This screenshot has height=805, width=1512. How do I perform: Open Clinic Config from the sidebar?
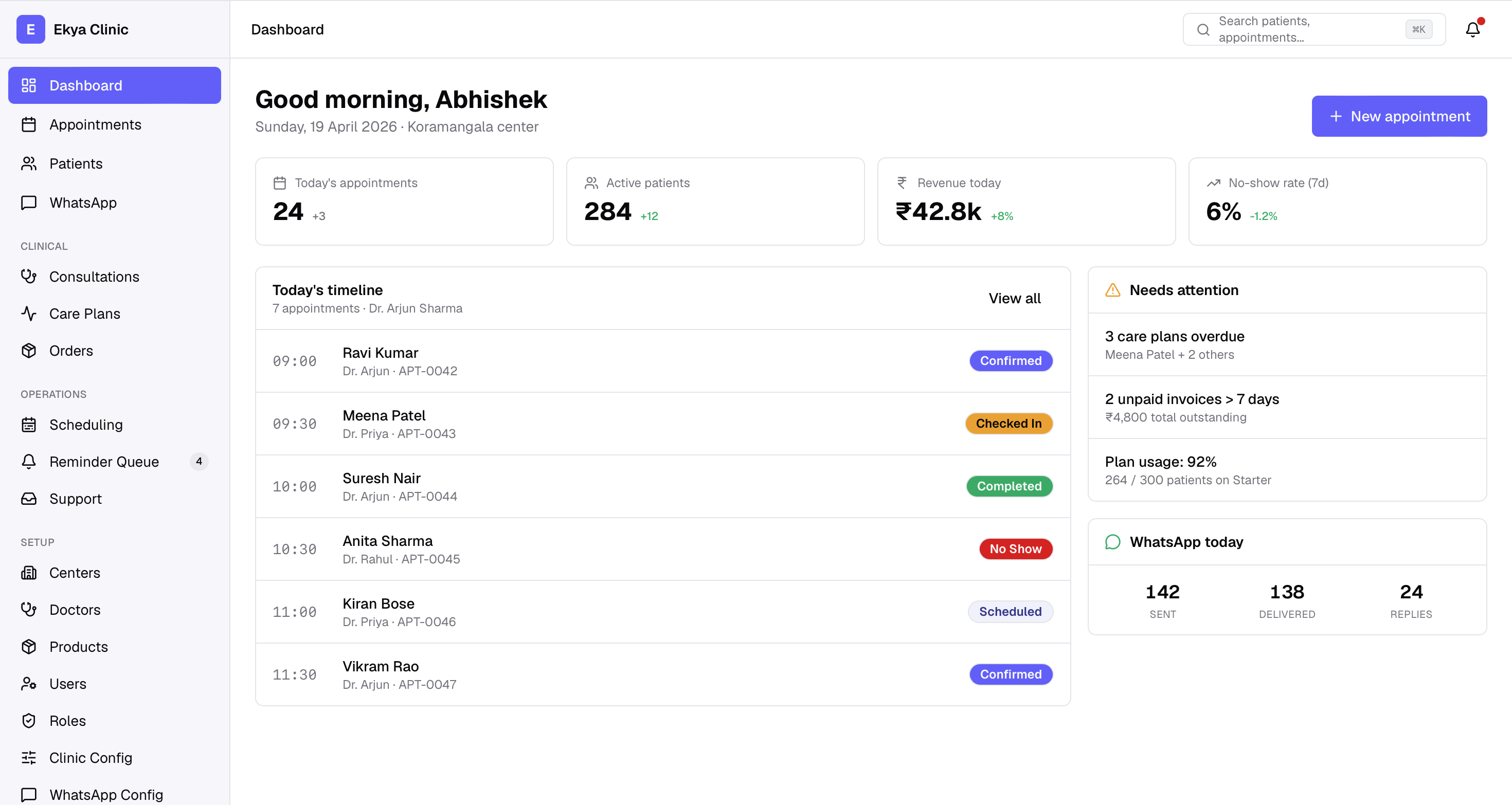pos(91,758)
